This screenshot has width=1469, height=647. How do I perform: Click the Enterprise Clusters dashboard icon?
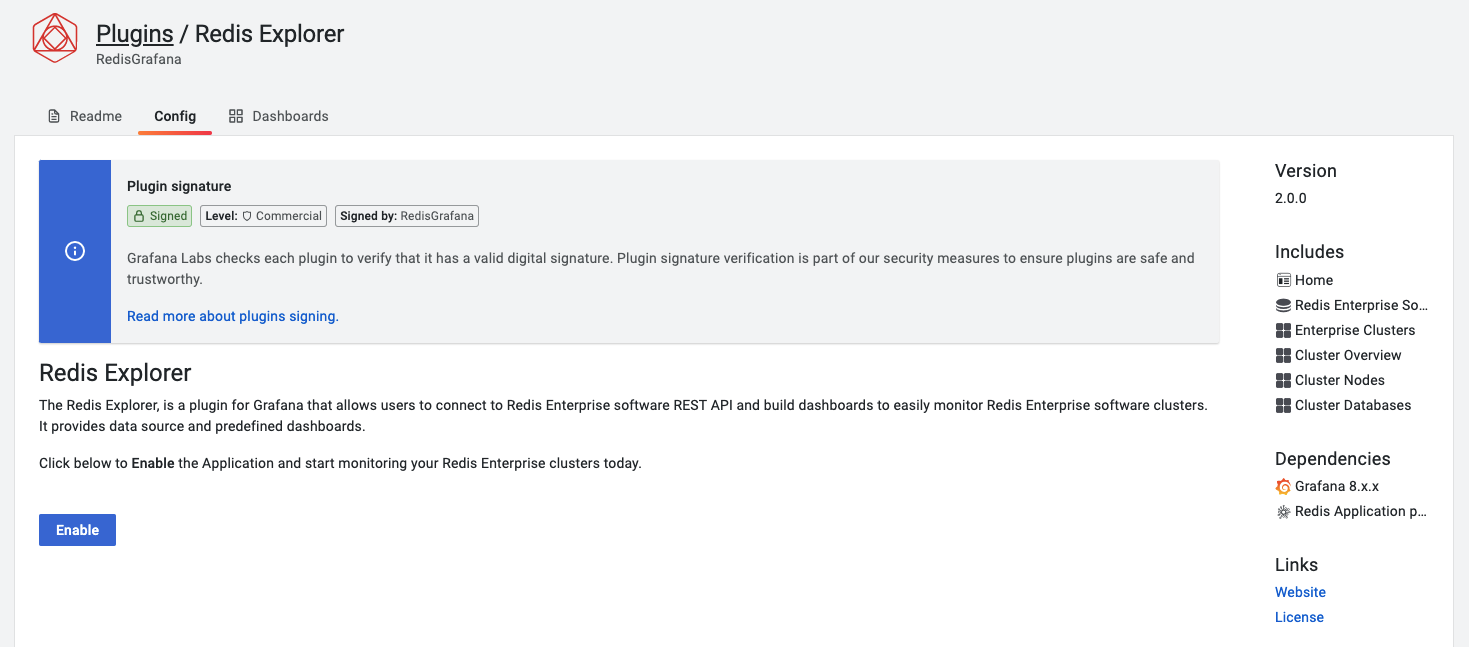[1283, 329]
